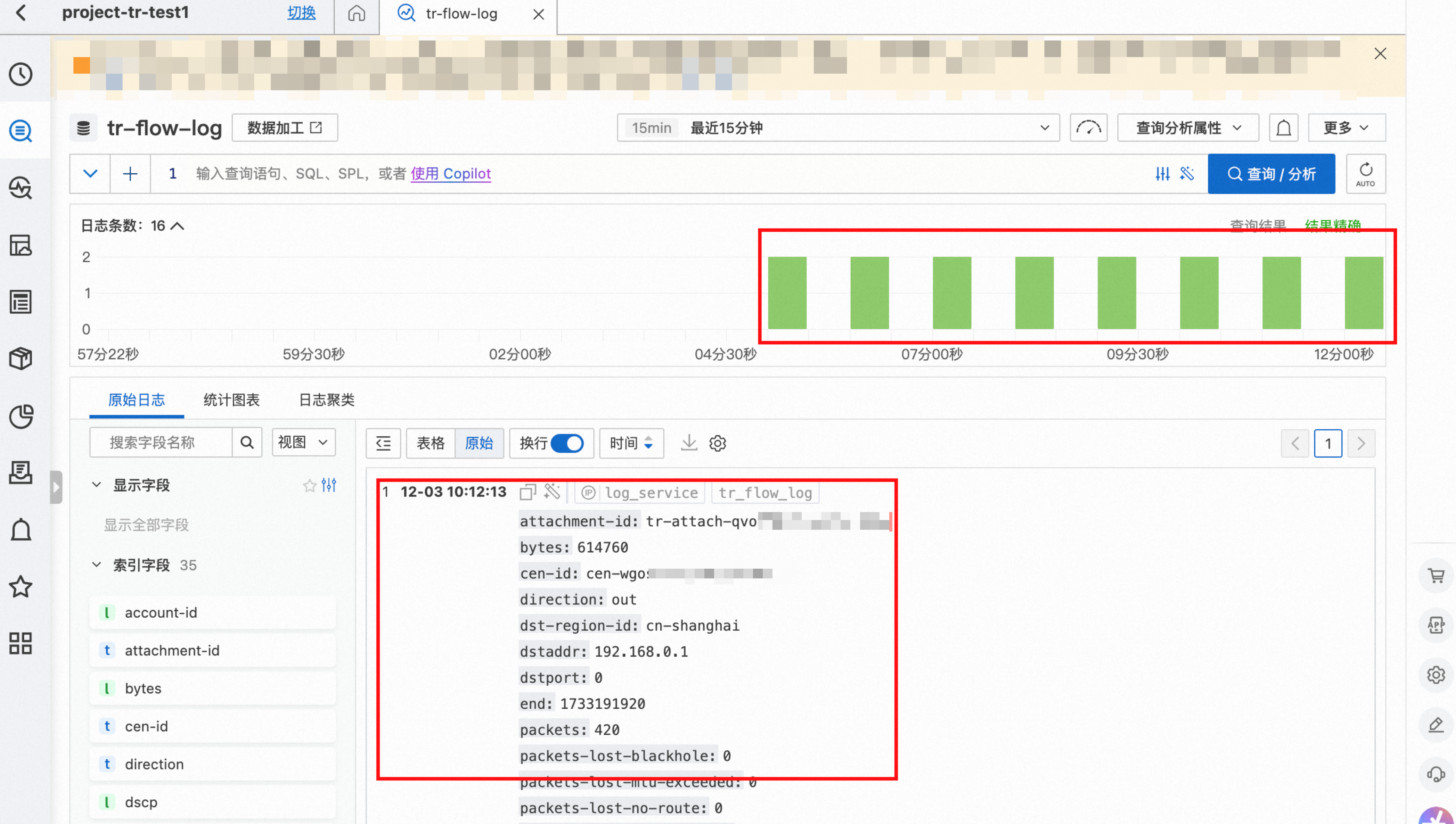Click the alert bell icon beside 更多
This screenshot has height=824, width=1456.
(1283, 128)
